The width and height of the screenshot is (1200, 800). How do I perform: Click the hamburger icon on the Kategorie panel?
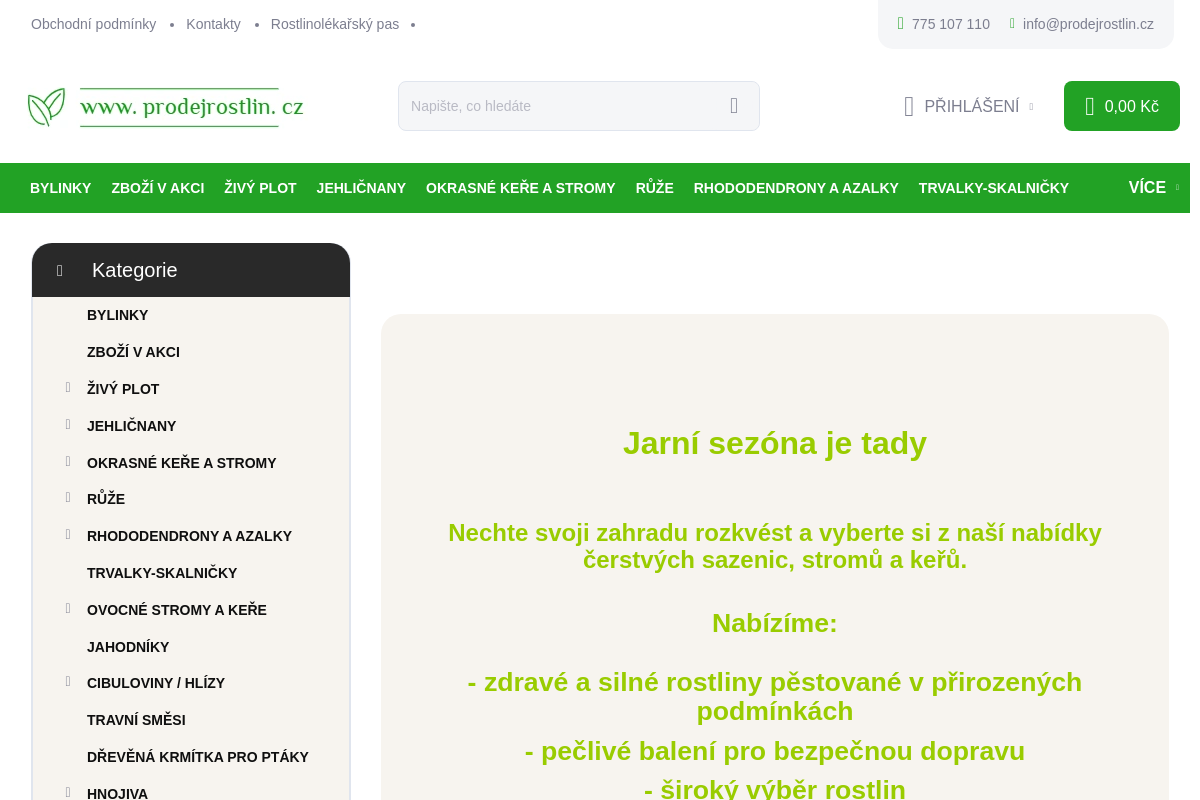tap(59, 270)
